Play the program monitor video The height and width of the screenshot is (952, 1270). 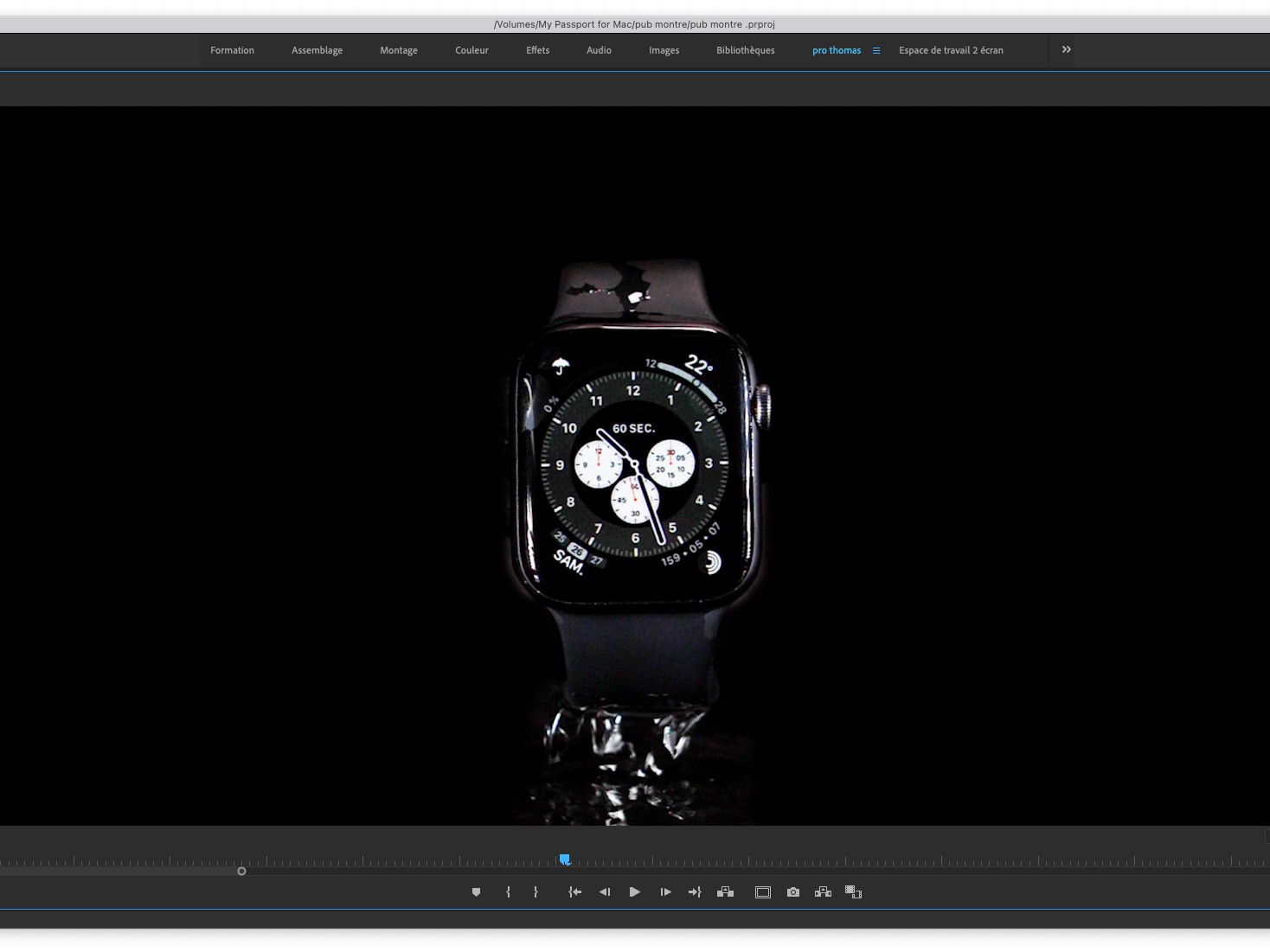point(635,892)
